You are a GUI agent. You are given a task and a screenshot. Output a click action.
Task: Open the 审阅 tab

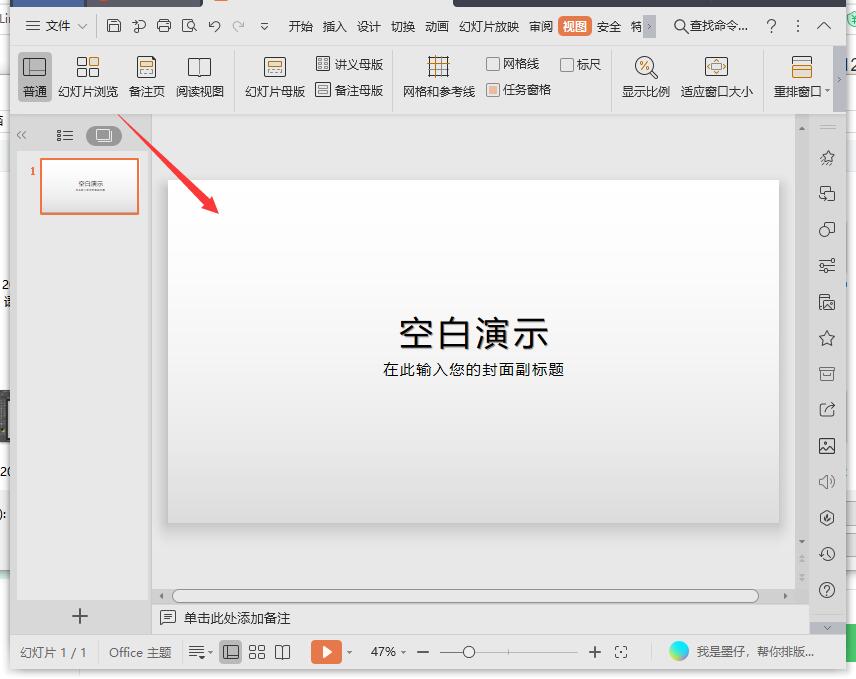[x=540, y=26]
